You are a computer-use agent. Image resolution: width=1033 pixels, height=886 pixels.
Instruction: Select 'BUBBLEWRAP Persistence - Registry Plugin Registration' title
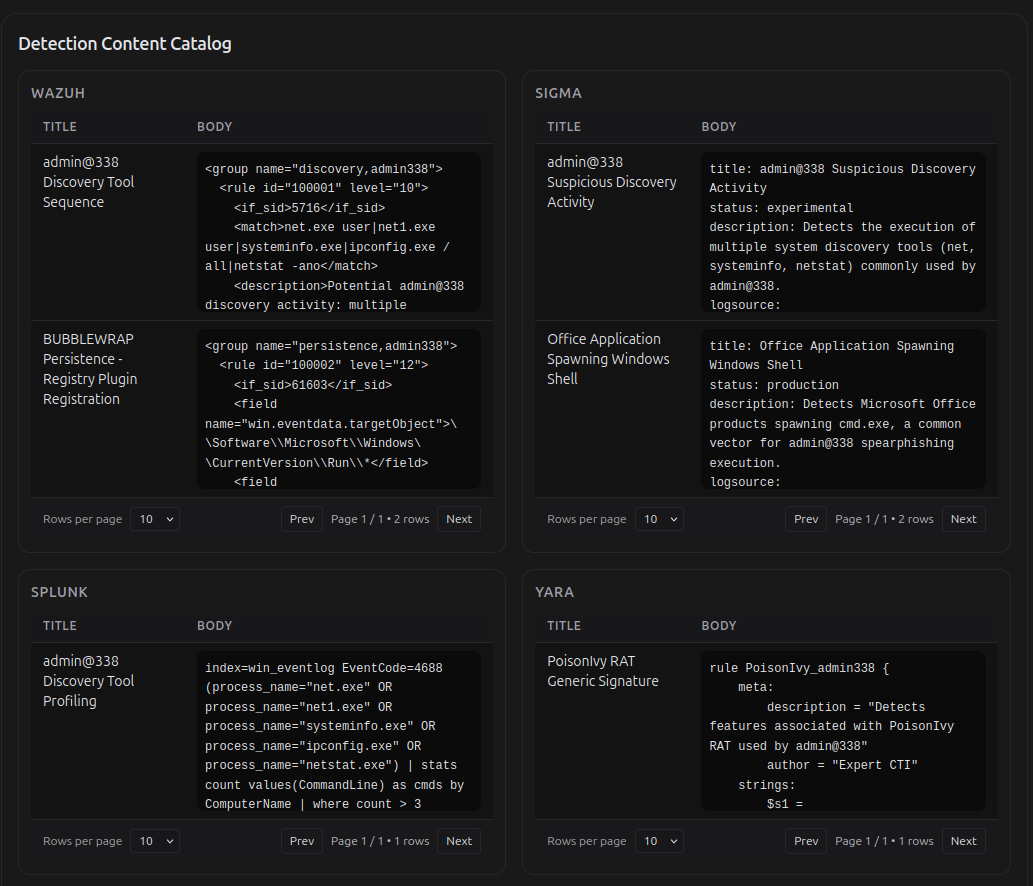point(90,369)
